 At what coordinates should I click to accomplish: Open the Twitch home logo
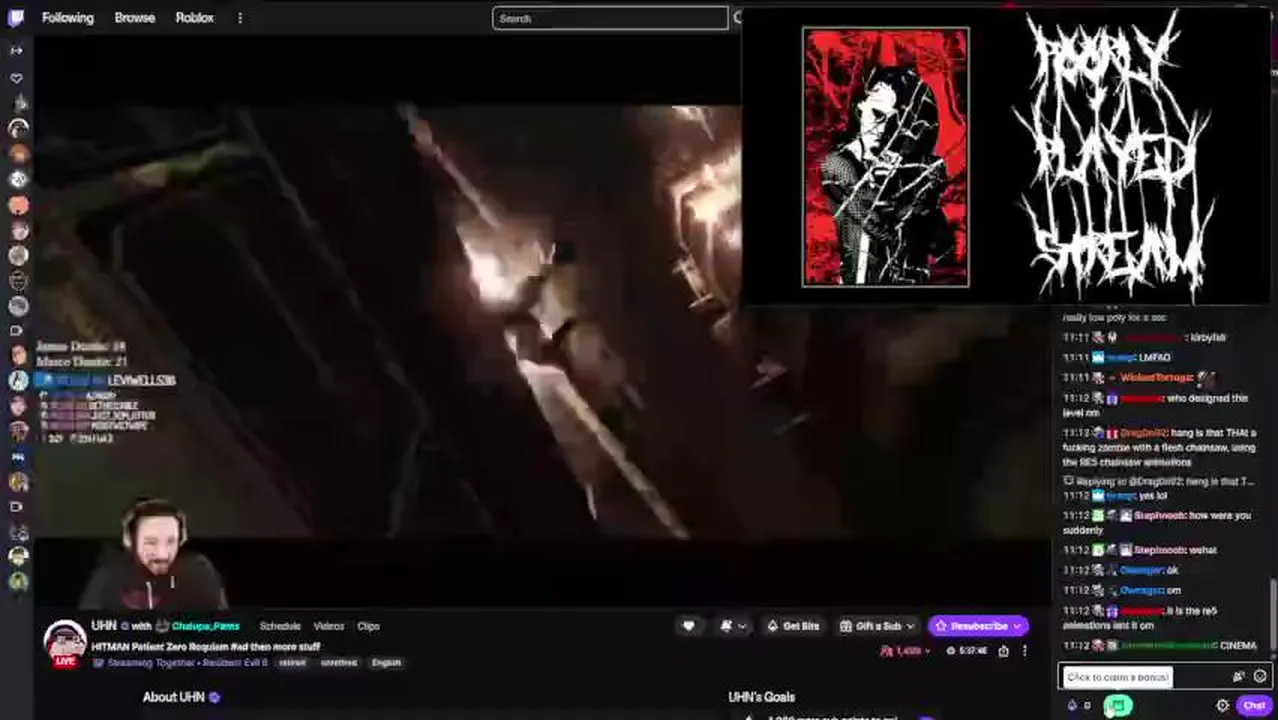coord(16,18)
